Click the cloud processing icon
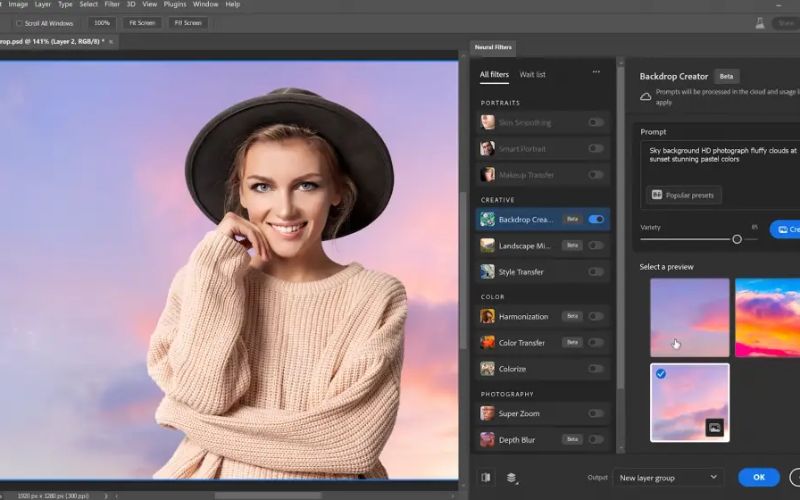Viewport: 800px width, 500px height. 645,96
